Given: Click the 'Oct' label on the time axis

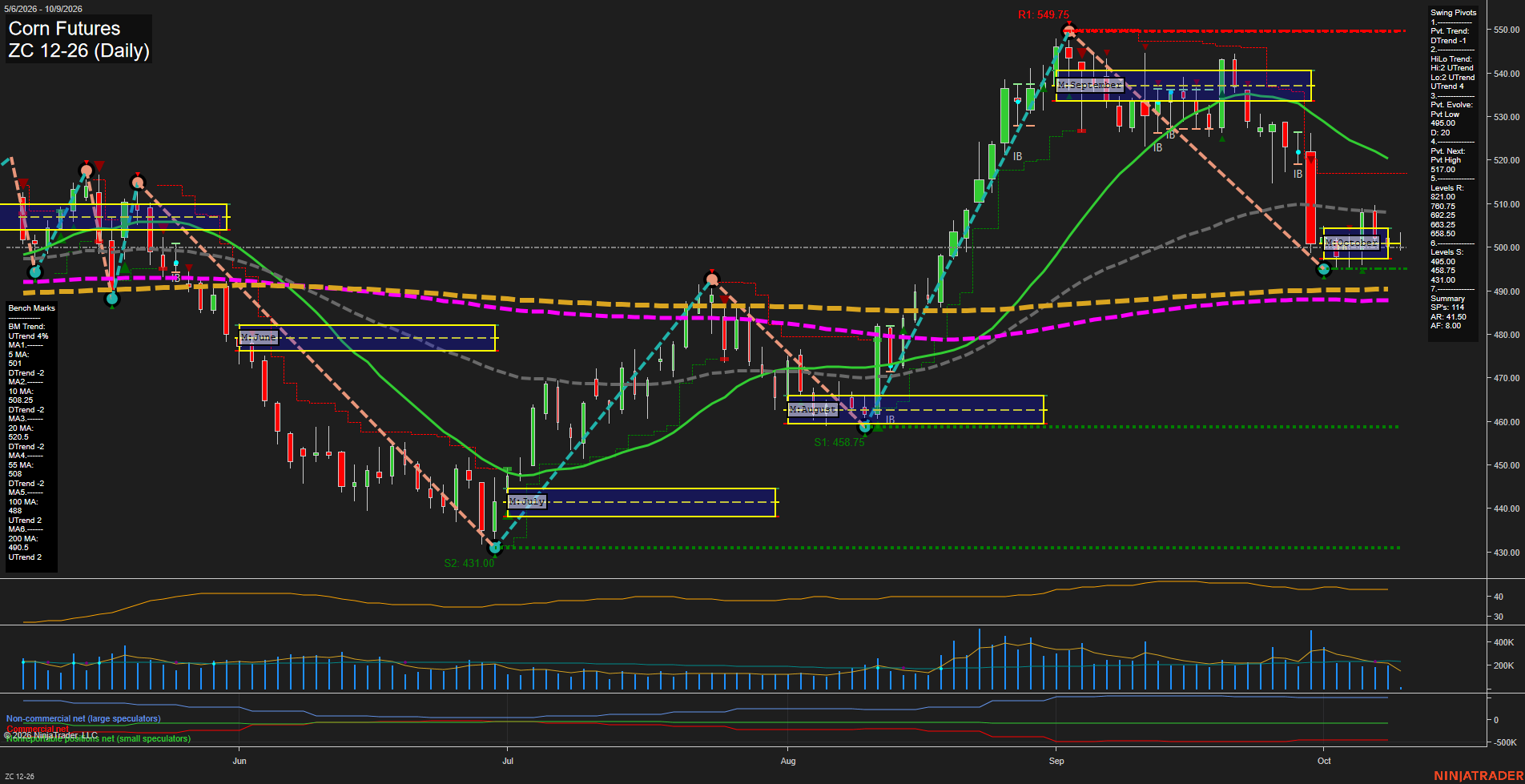Looking at the screenshot, I should point(1324,761).
